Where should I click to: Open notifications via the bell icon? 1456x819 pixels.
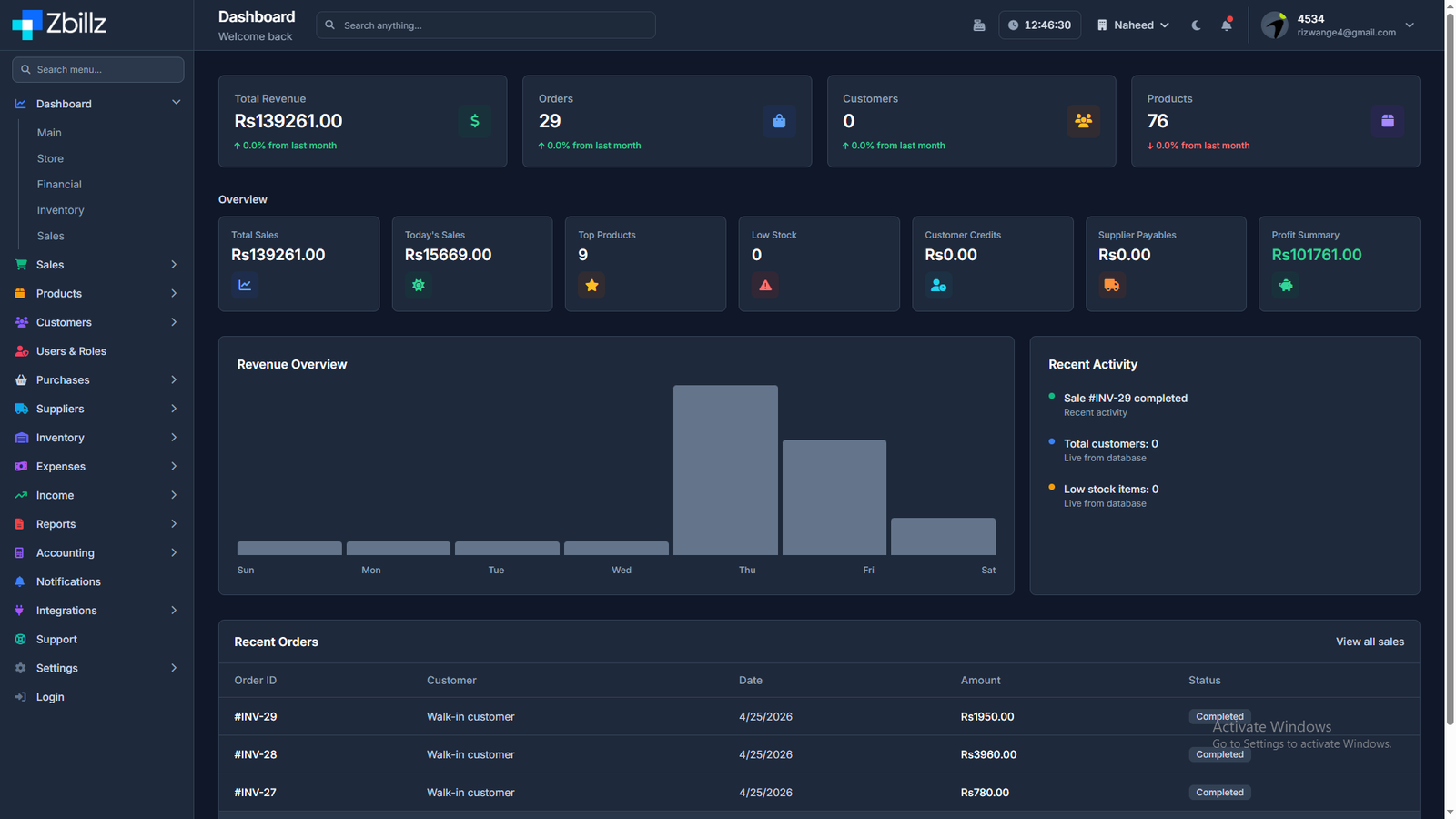point(1227,25)
